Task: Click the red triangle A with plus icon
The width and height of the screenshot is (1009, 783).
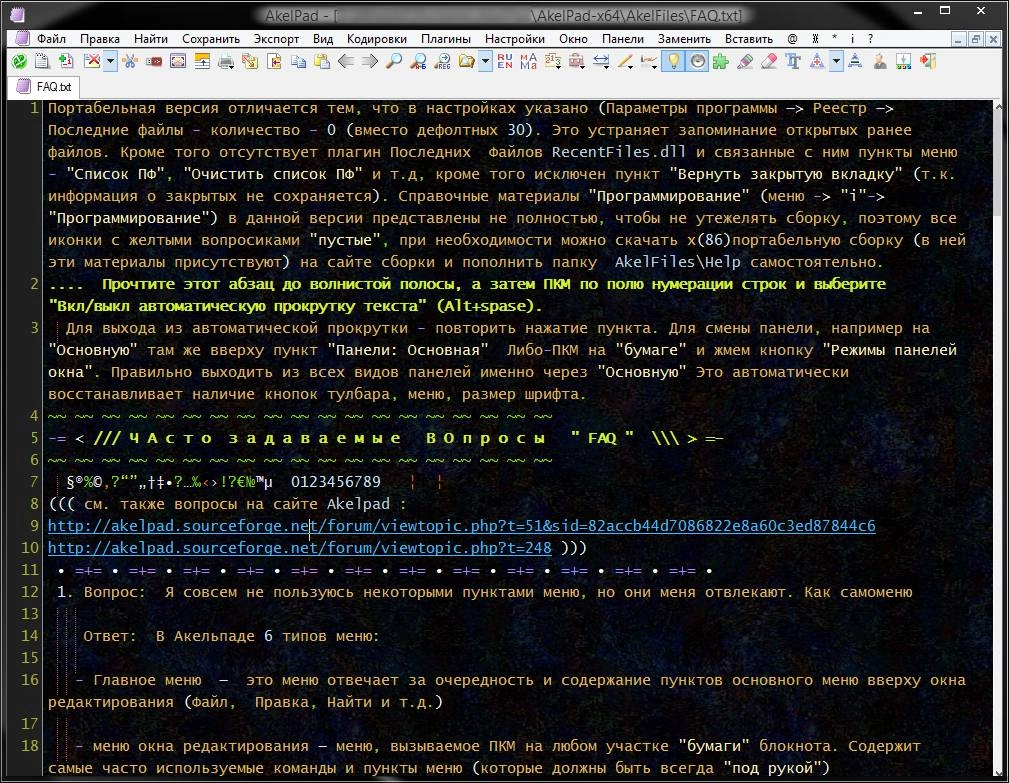Action: click(817, 61)
